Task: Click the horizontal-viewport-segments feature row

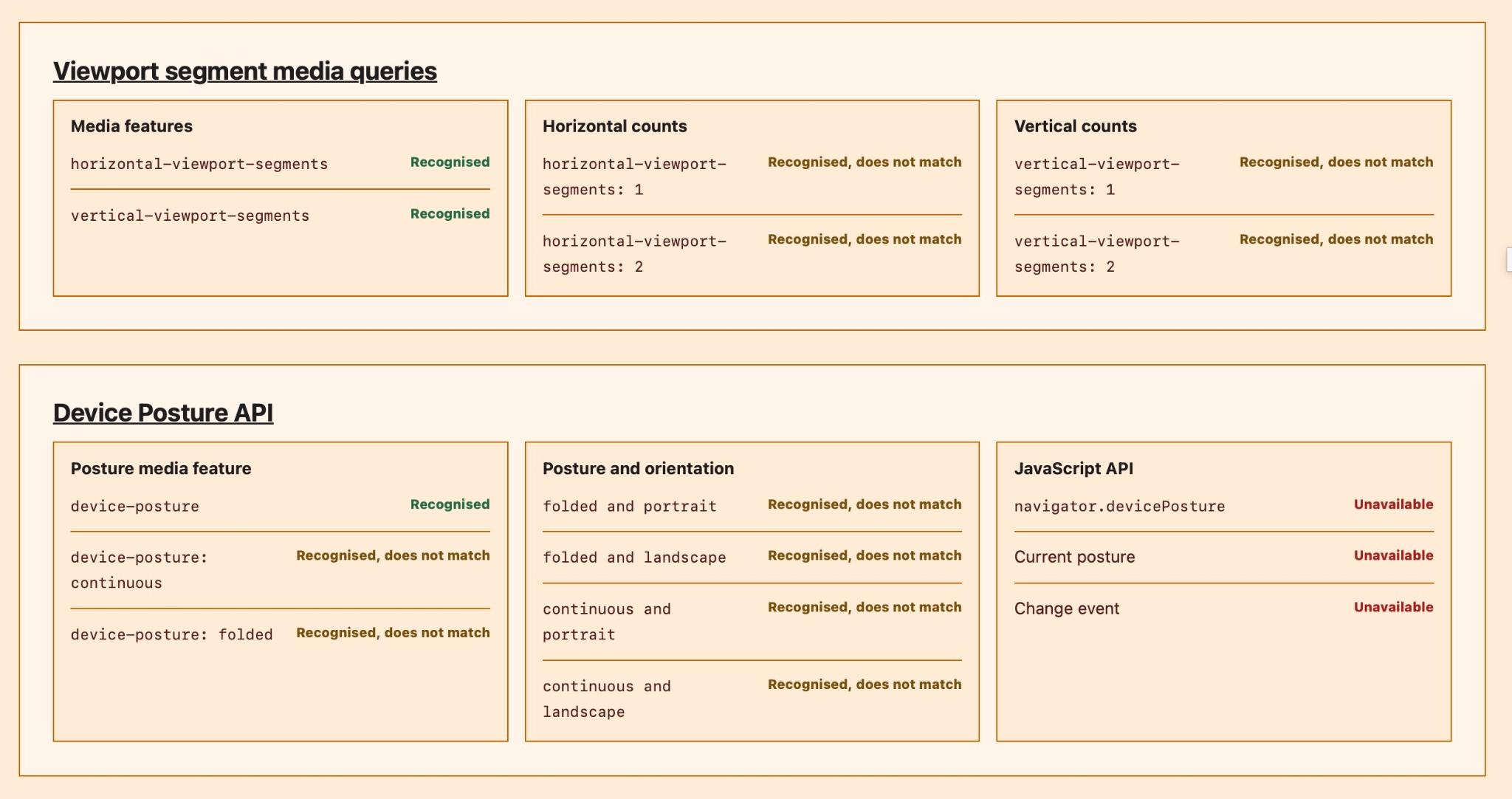Action: [281, 164]
